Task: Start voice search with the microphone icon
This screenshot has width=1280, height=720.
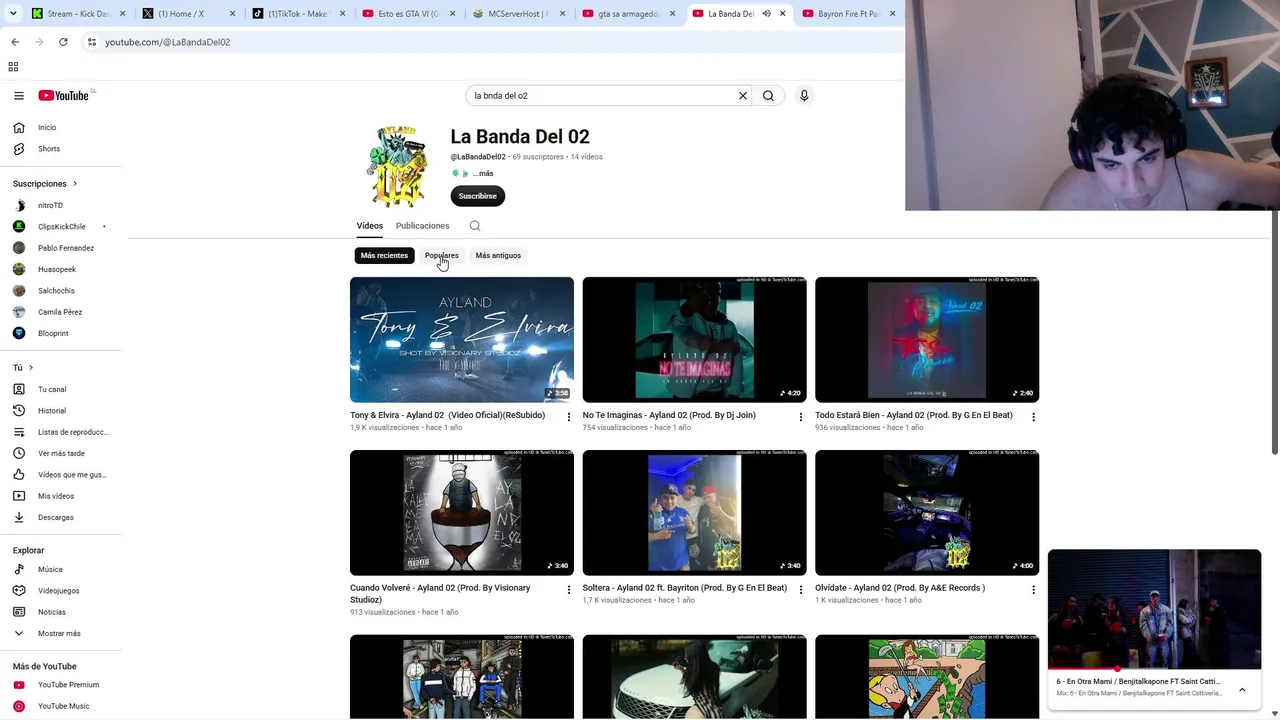Action: click(x=804, y=96)
